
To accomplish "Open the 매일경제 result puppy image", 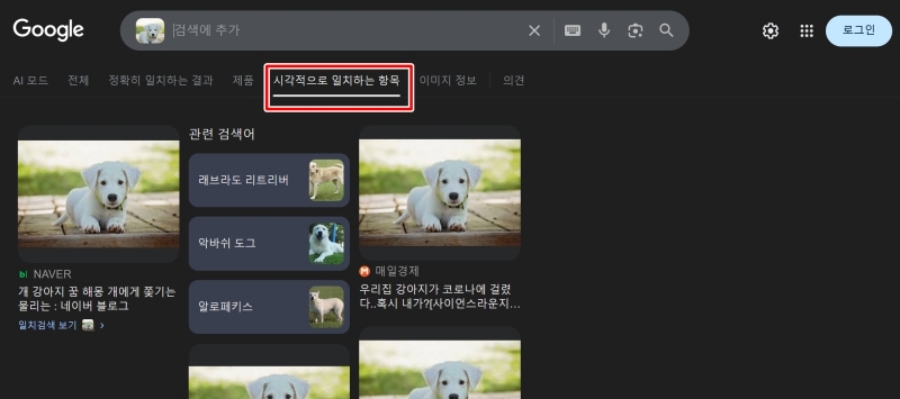I will (440, 192).
